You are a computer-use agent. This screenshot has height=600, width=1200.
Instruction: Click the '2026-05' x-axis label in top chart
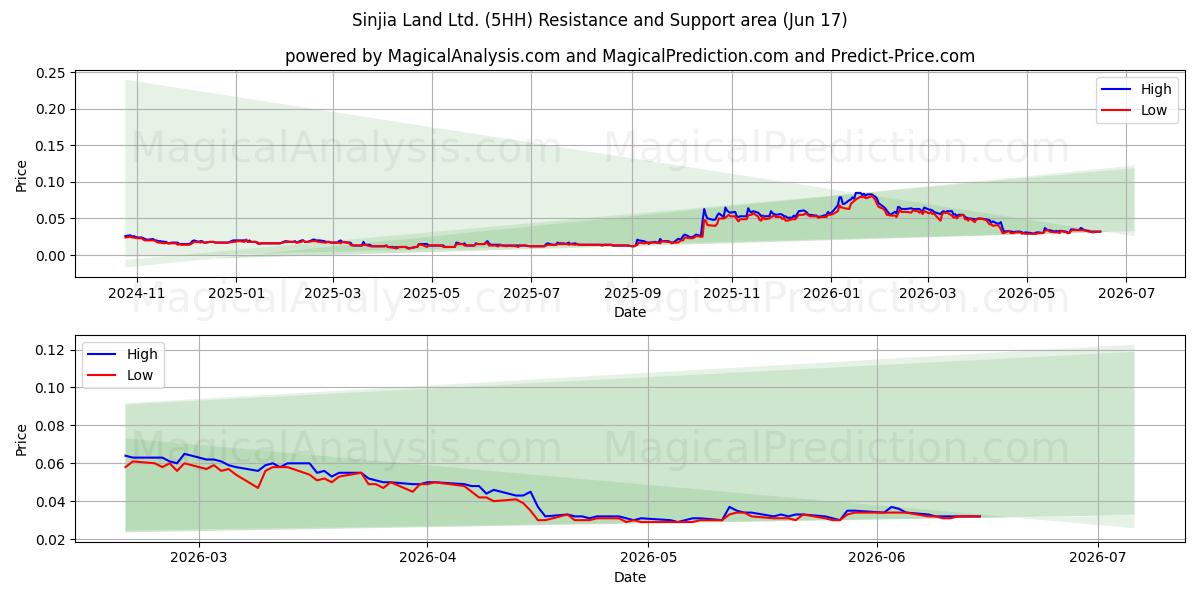point(1026,294)
